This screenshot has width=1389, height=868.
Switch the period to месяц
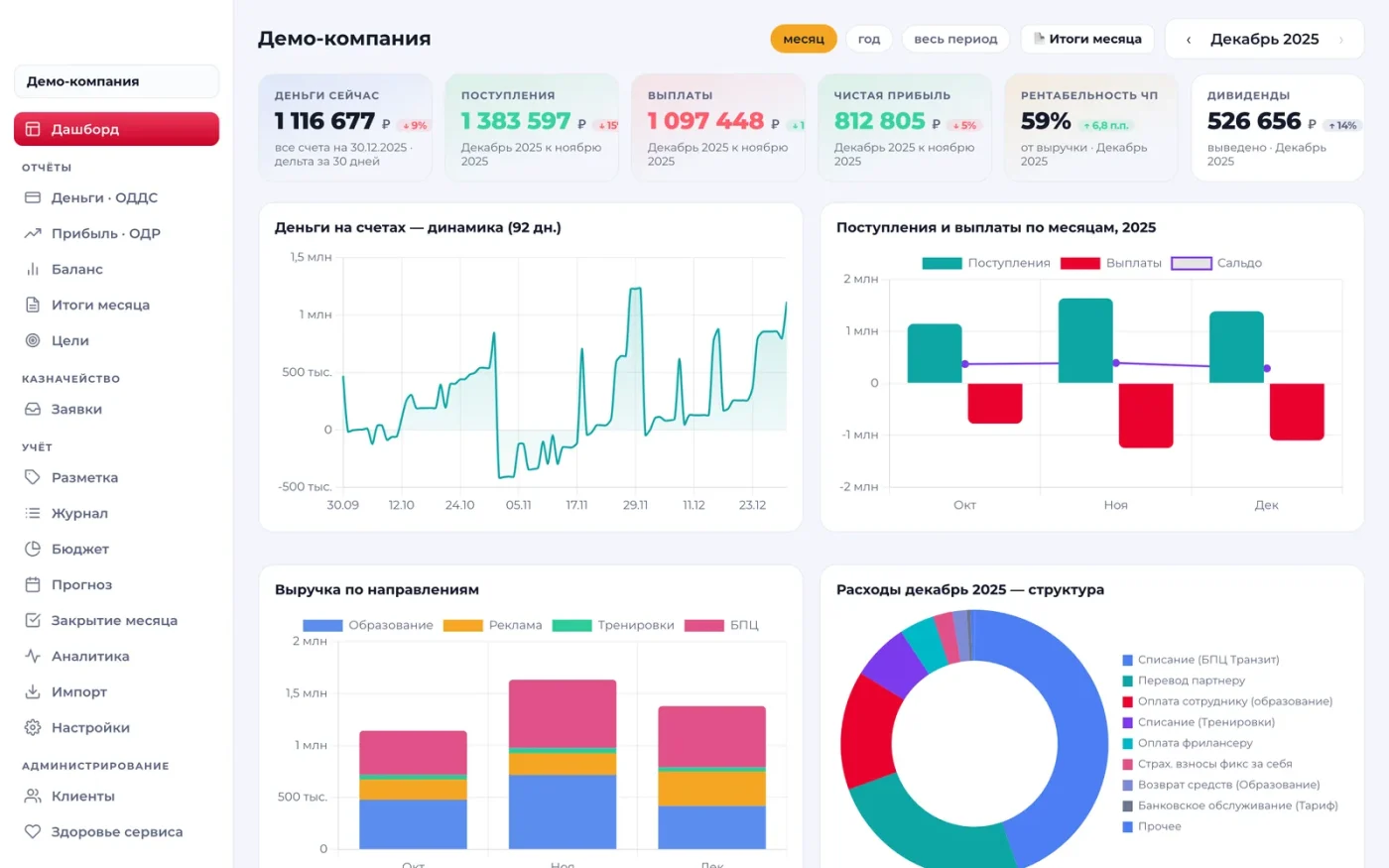coord(804,39)
